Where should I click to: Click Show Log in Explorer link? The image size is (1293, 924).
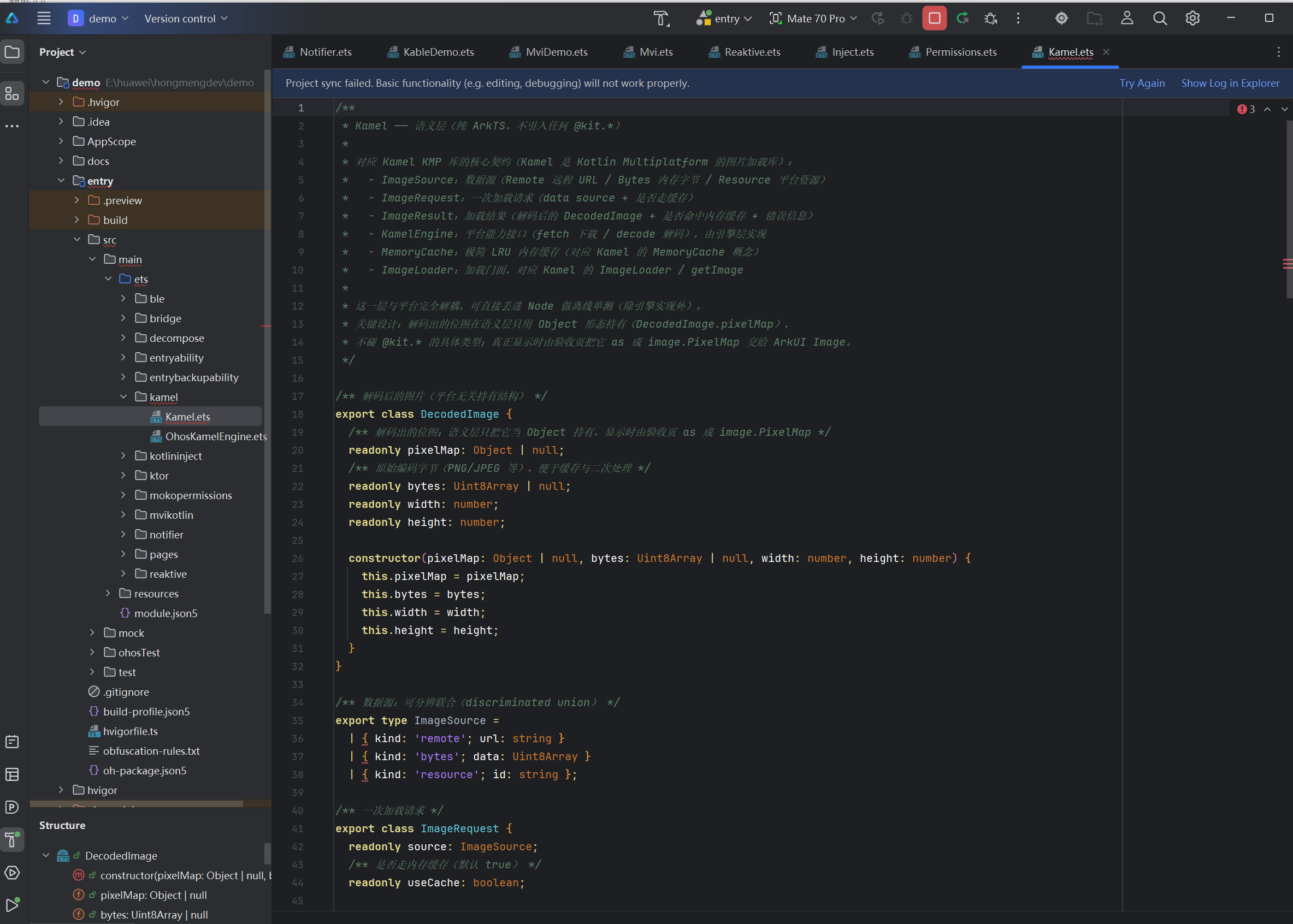[1230, 84]
